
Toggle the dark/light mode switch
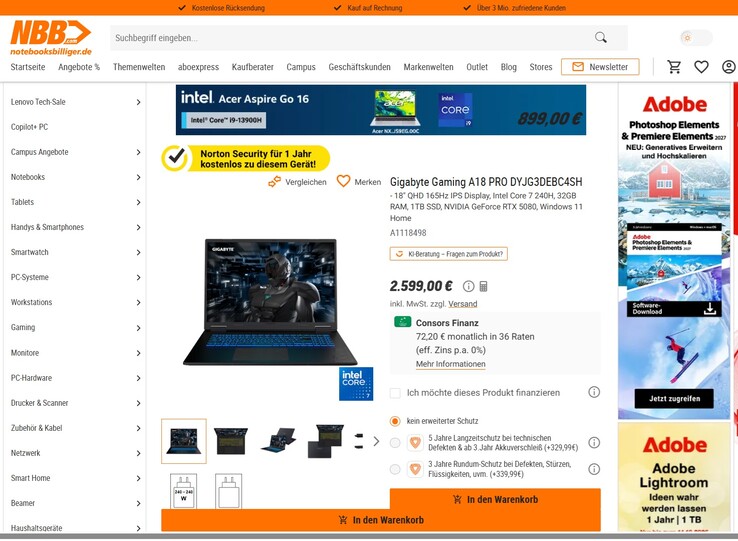[696, 38]
